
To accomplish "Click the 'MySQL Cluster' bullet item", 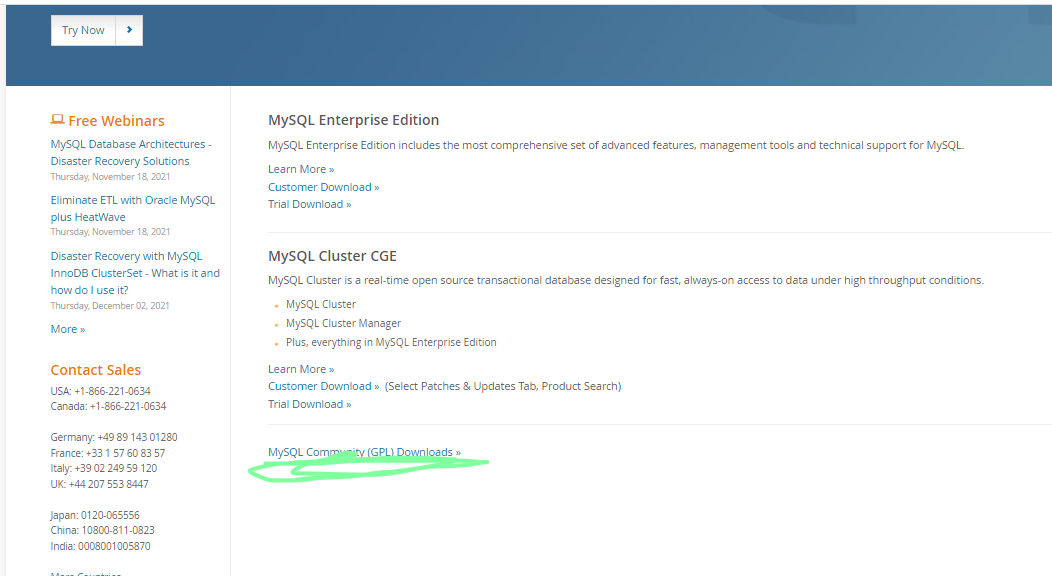I will (x=321, y=304).
